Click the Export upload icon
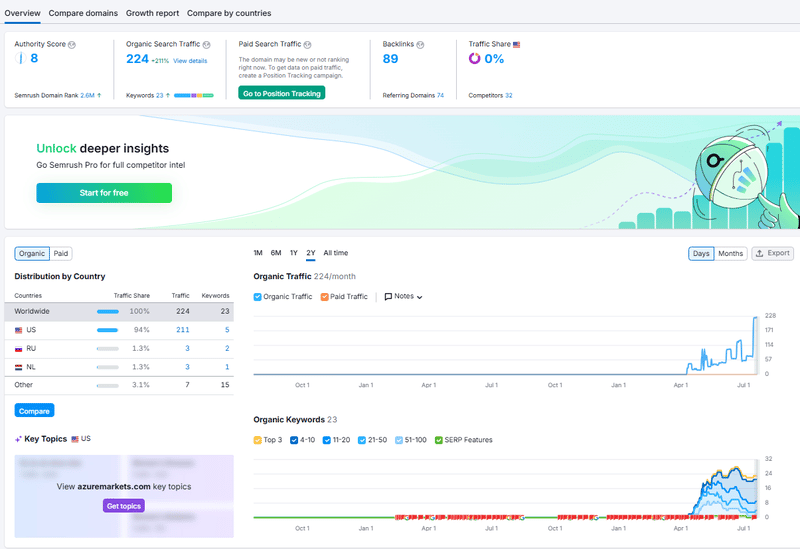The height and width of the screenshot is (549, 800). pos(759,254)
